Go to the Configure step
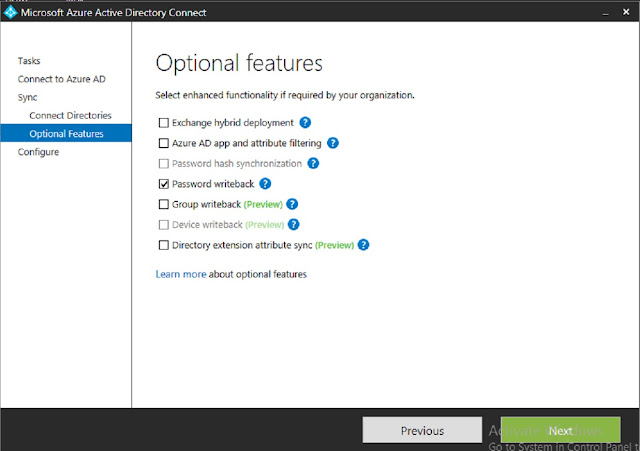640x451 pixels. click(x=38, y=152)
